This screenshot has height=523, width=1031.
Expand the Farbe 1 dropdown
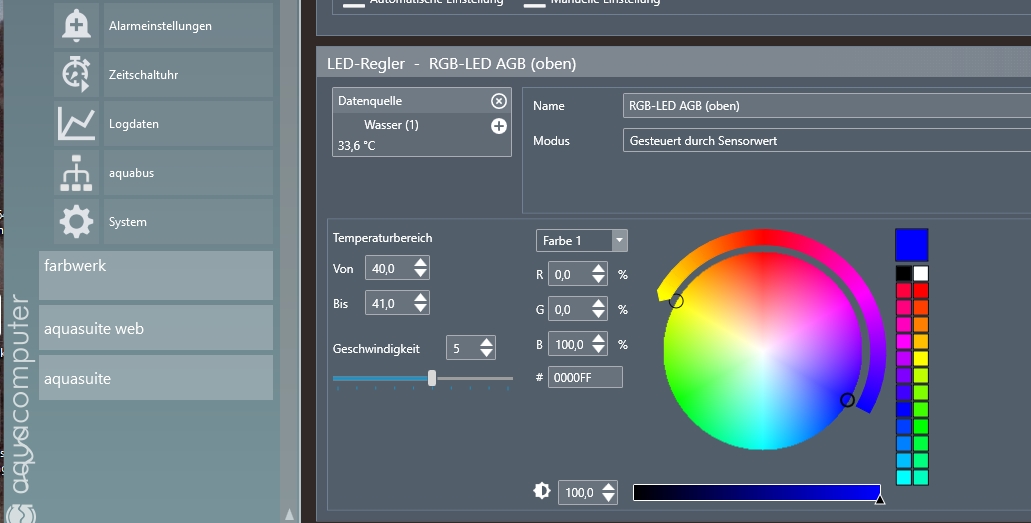click(x=619, y=241)
